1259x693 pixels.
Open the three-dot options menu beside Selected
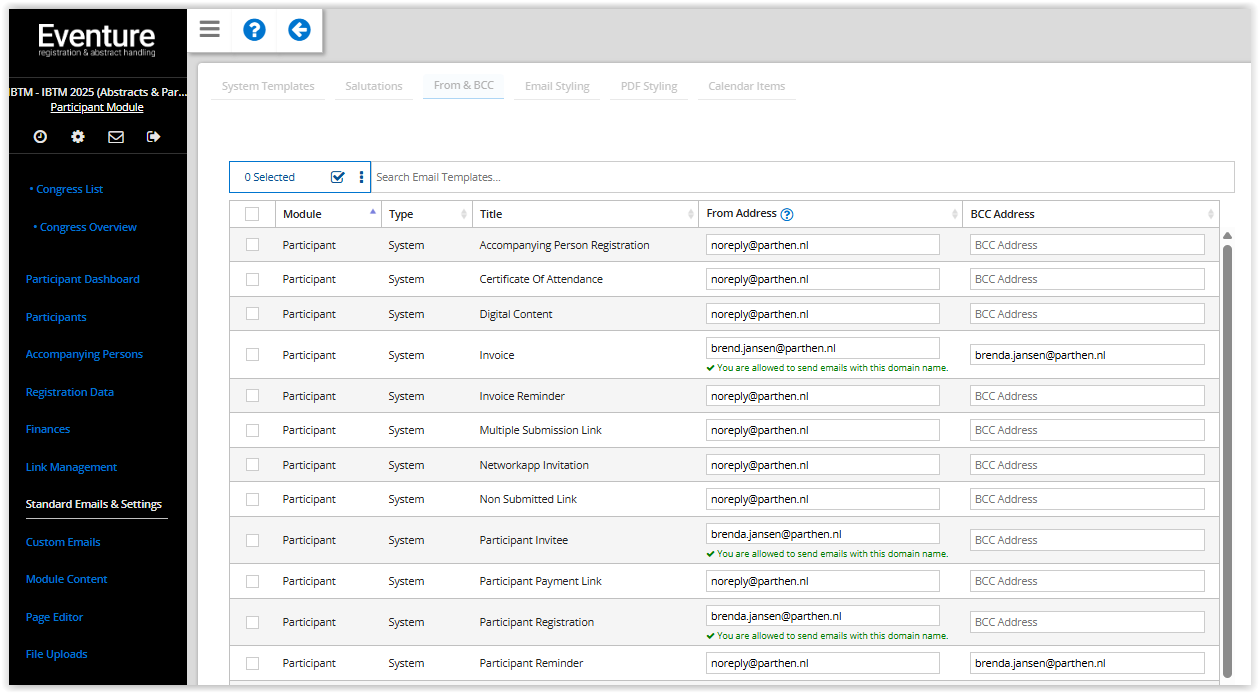[361, 177]
